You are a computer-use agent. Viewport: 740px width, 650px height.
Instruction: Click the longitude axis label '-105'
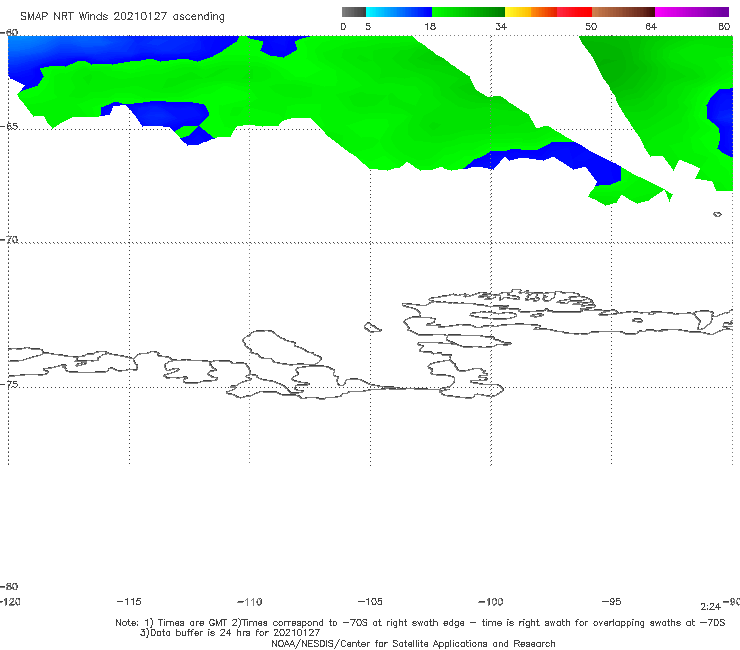click(x=370, y=602)
